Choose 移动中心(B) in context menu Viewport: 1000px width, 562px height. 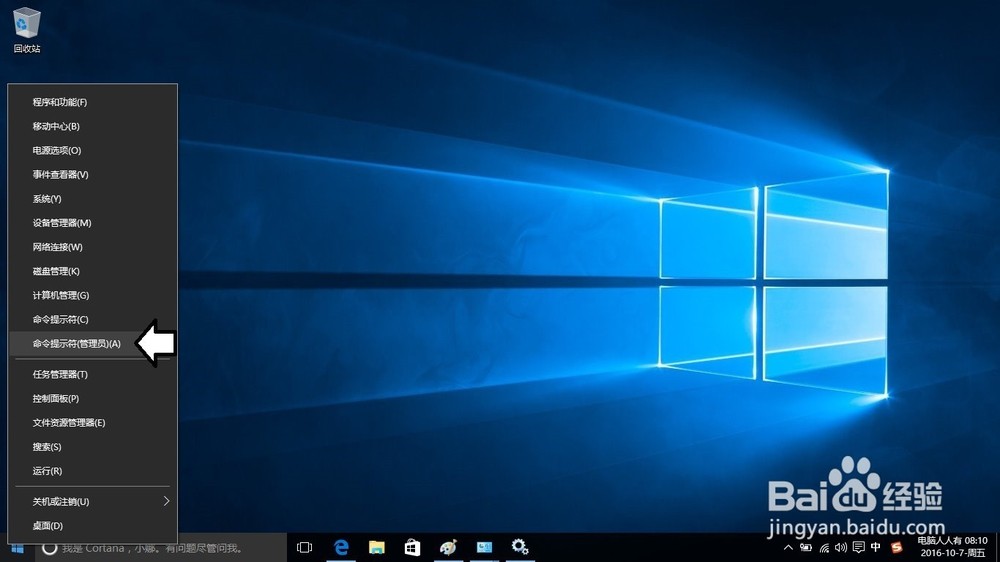92,126
